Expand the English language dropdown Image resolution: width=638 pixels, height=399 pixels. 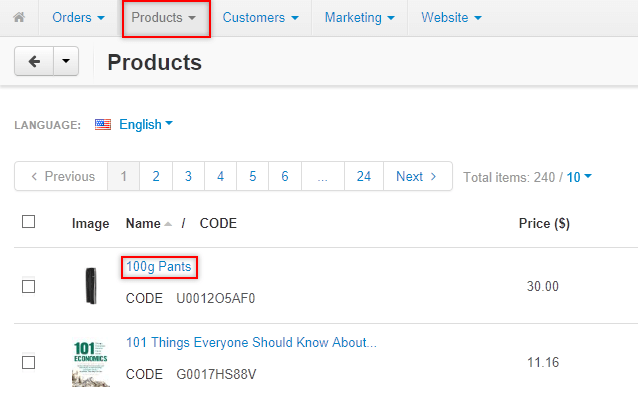(146, 124)
